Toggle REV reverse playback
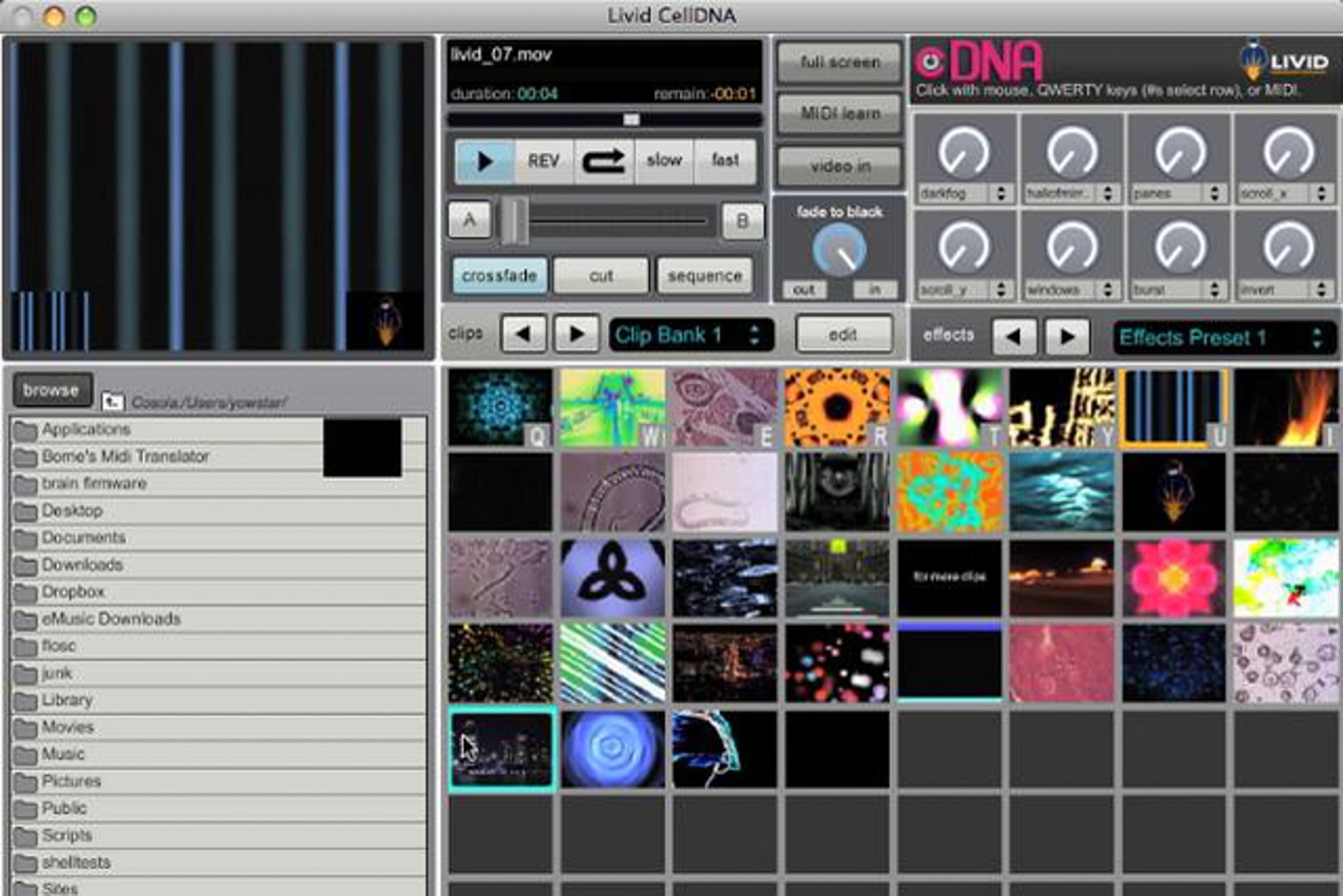 [x=543, y=161]
